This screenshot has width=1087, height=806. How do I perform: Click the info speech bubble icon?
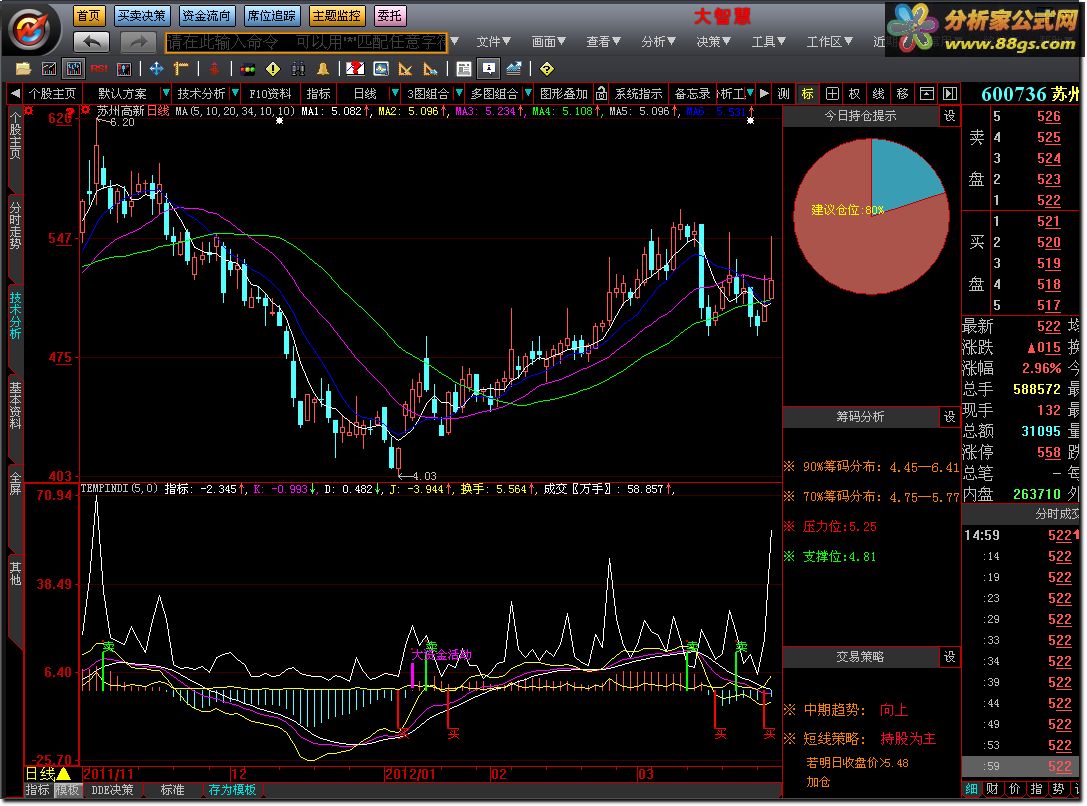pyautogui.click(x=489, y=69)
